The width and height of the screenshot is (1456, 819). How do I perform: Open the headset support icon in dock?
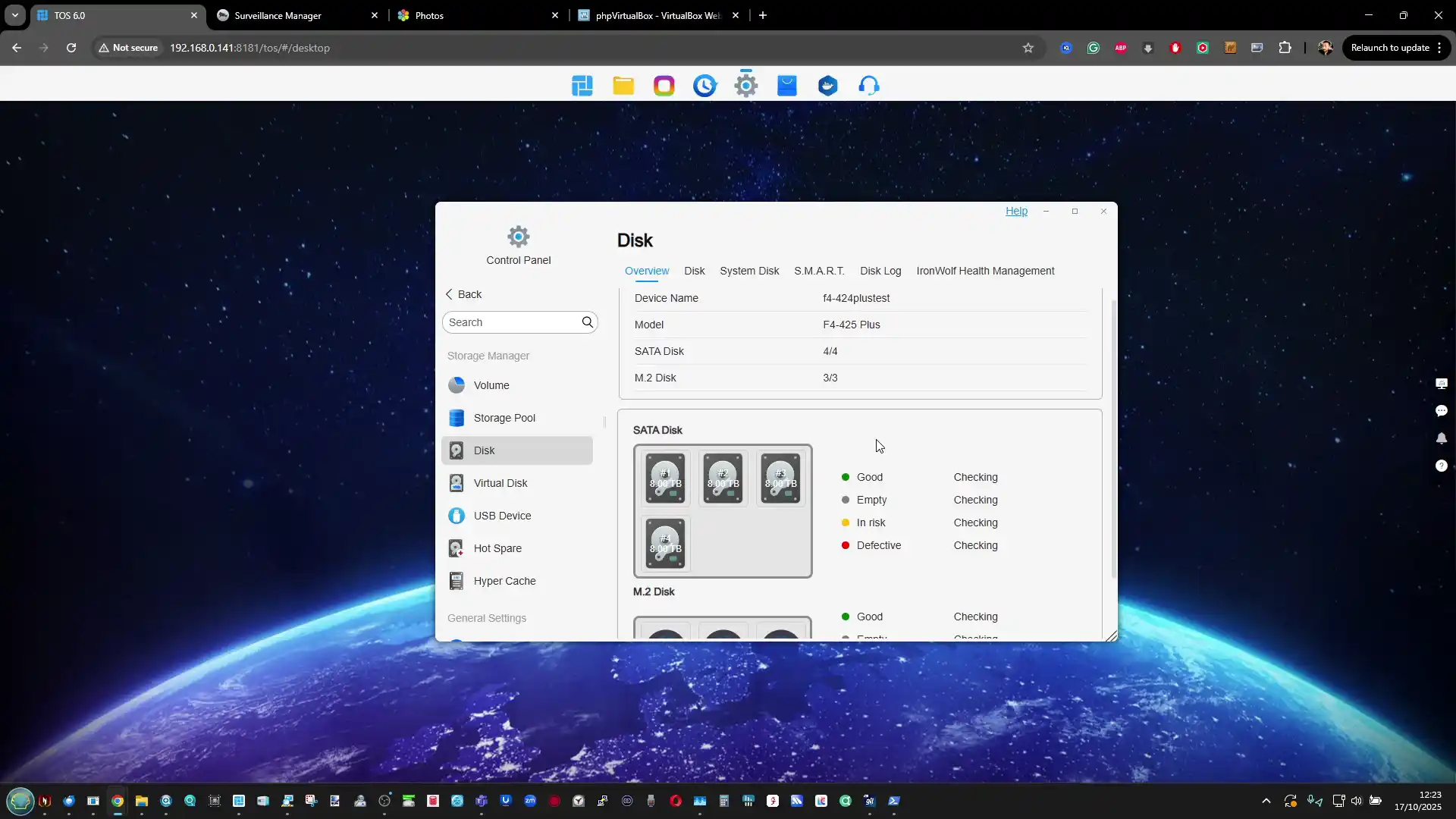click(869, 86)
